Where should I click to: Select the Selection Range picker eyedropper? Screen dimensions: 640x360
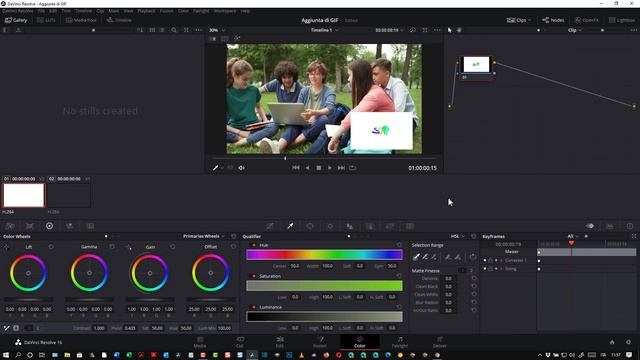(416, 257)
